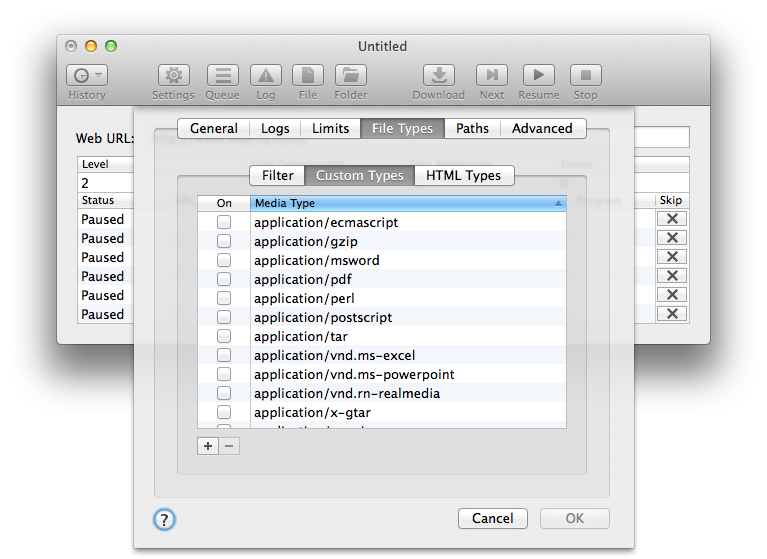Click the File toolbar icon
Image resolution: width=767 pixels, height=559 pixels.
point(308,75)
